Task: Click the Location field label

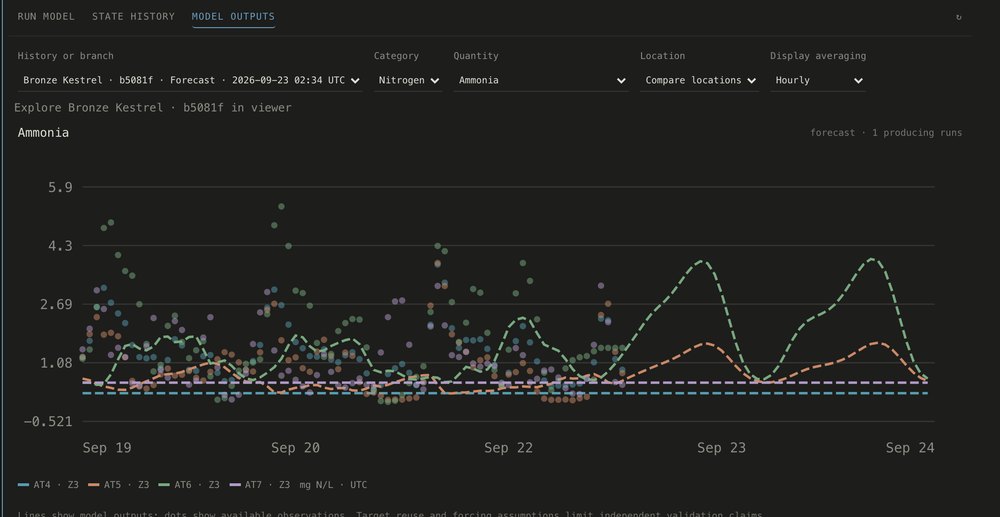Action: (663, 56)
